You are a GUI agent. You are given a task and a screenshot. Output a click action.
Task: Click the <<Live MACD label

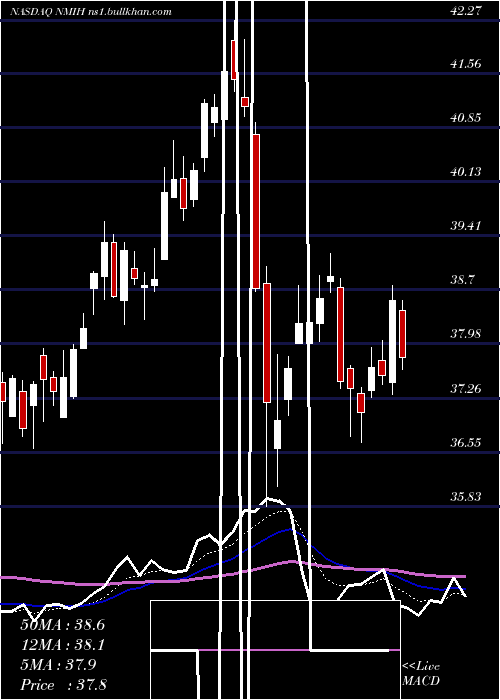(421, 673)
